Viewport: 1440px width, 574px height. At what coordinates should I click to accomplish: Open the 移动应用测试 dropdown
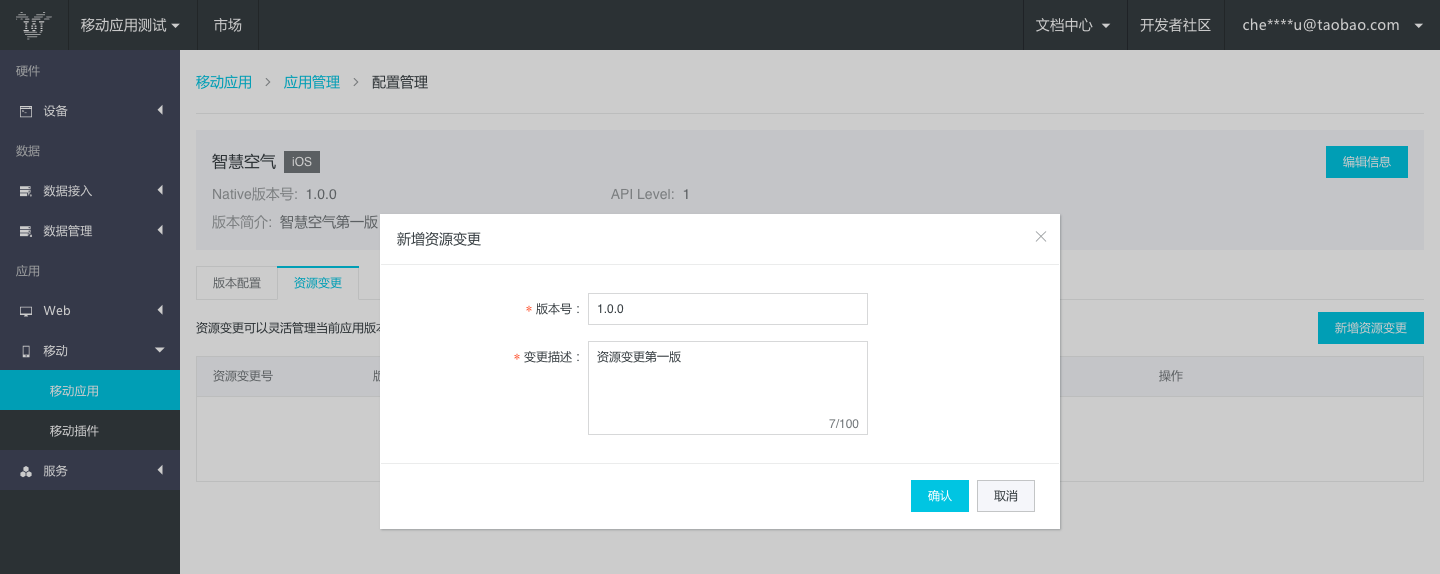tap(131, 25)
